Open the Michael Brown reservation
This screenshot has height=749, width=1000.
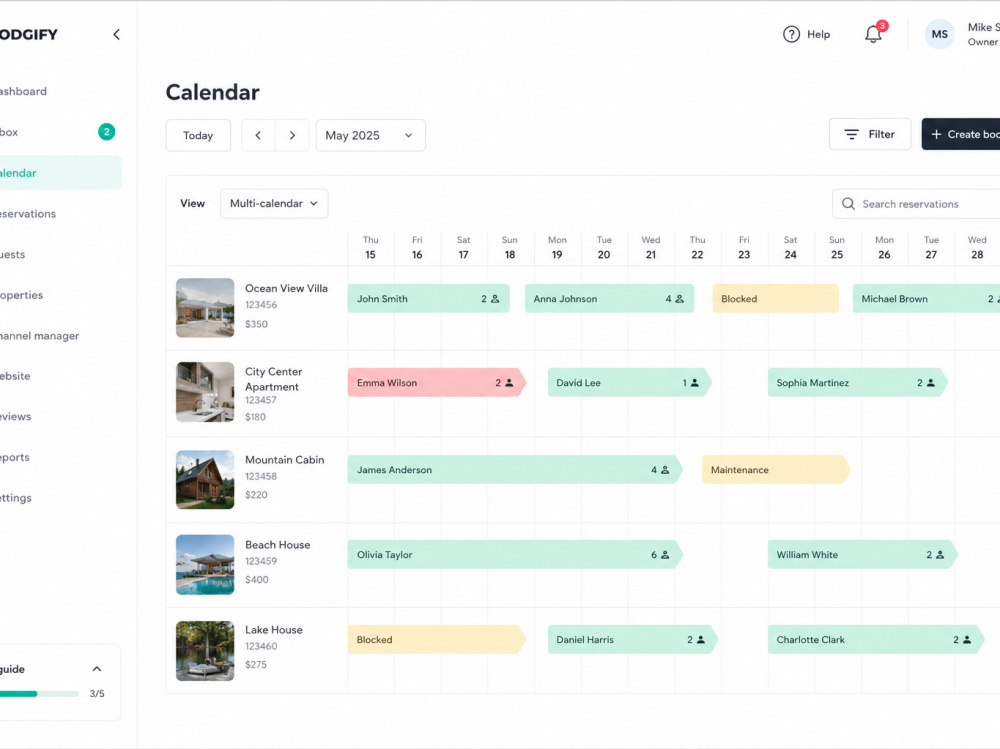(x=926, y=299)
